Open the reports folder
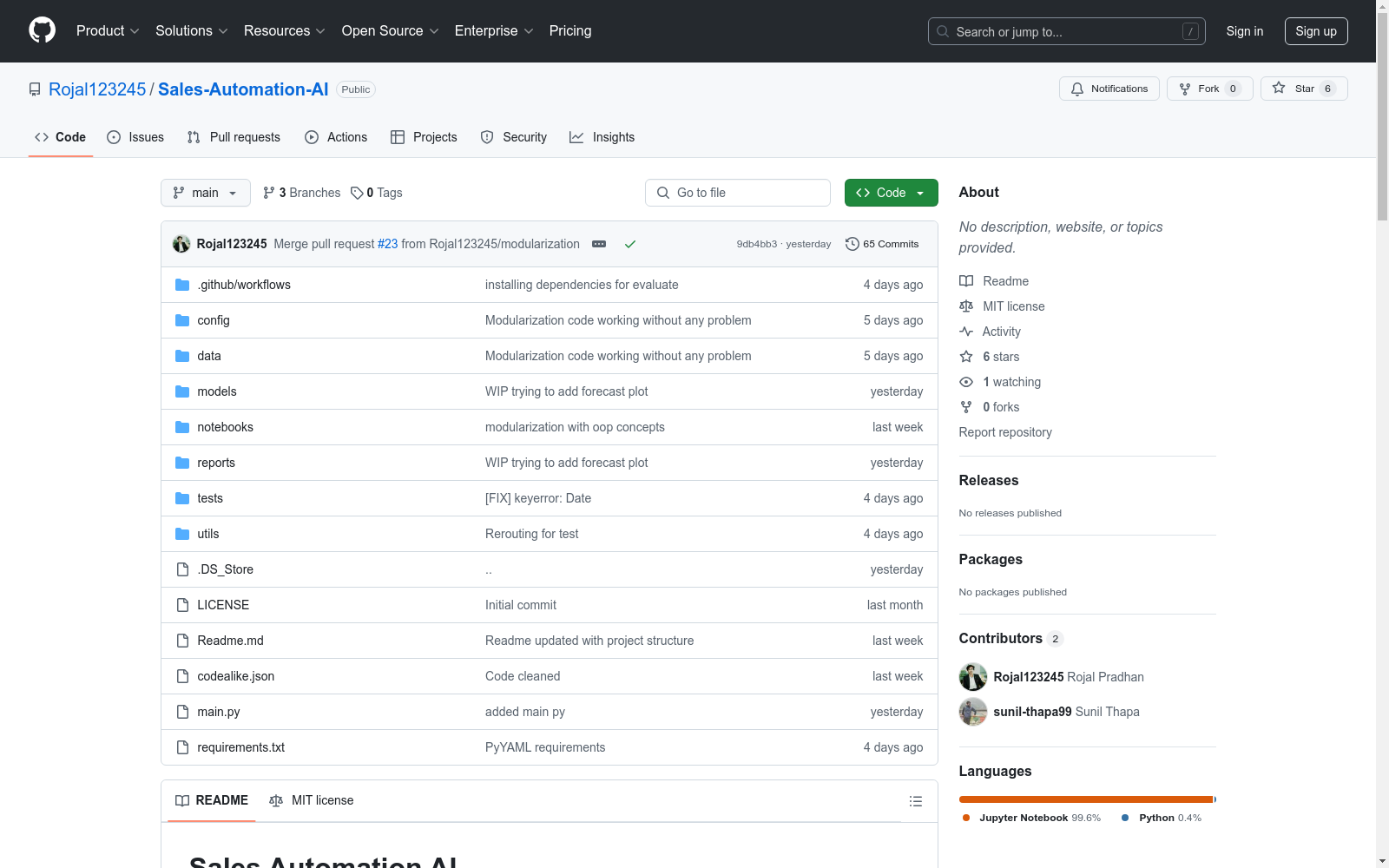1389x868 pixels. click(x=216, y=463)
